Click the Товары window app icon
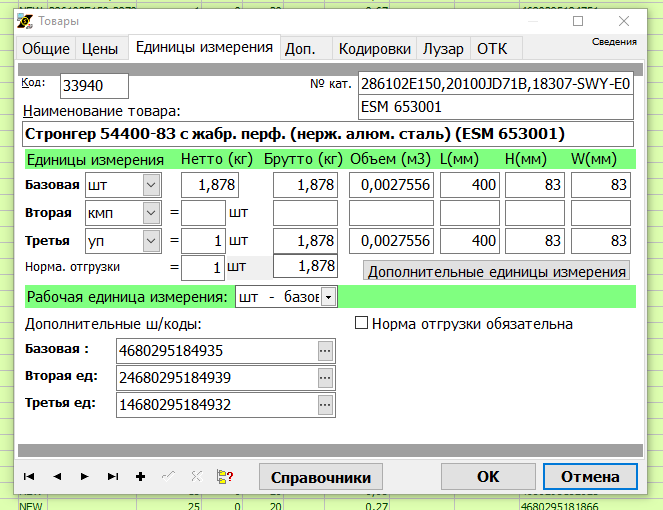 click(25, 21)
